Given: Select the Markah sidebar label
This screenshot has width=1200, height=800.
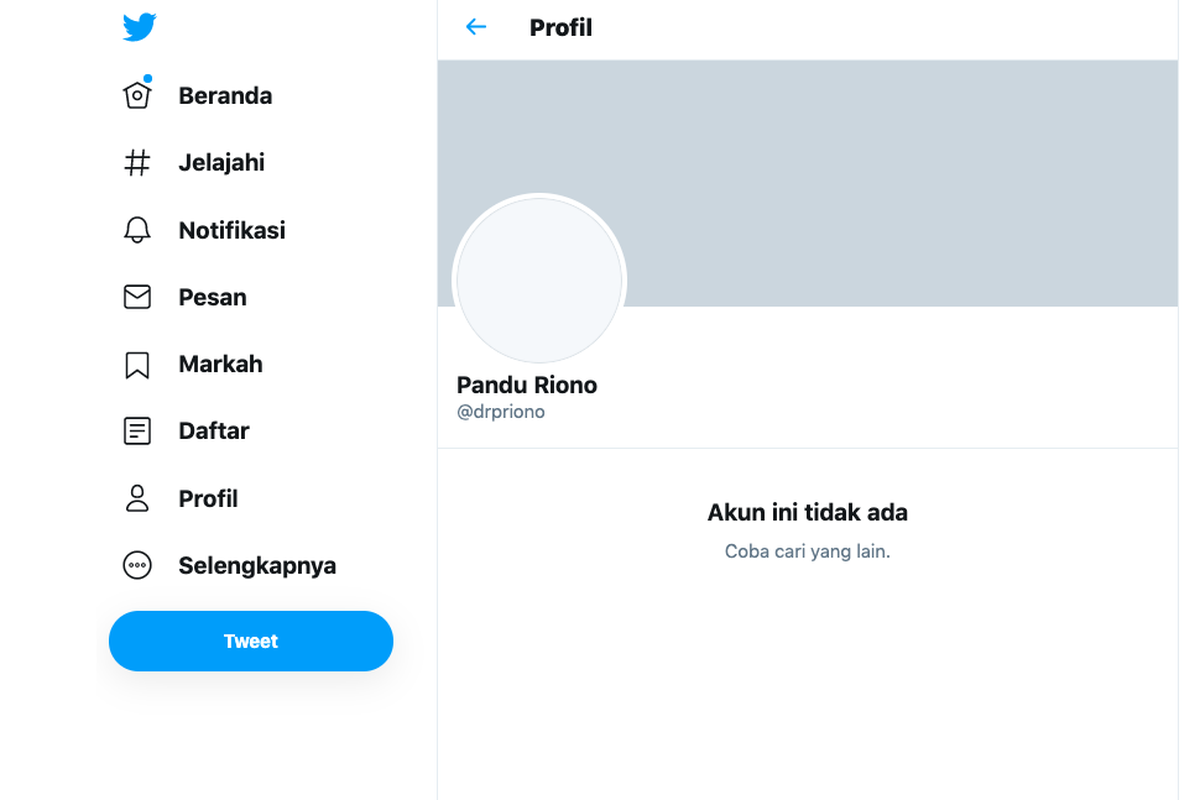Looking at the screenshot, I should tap(220, 364).
